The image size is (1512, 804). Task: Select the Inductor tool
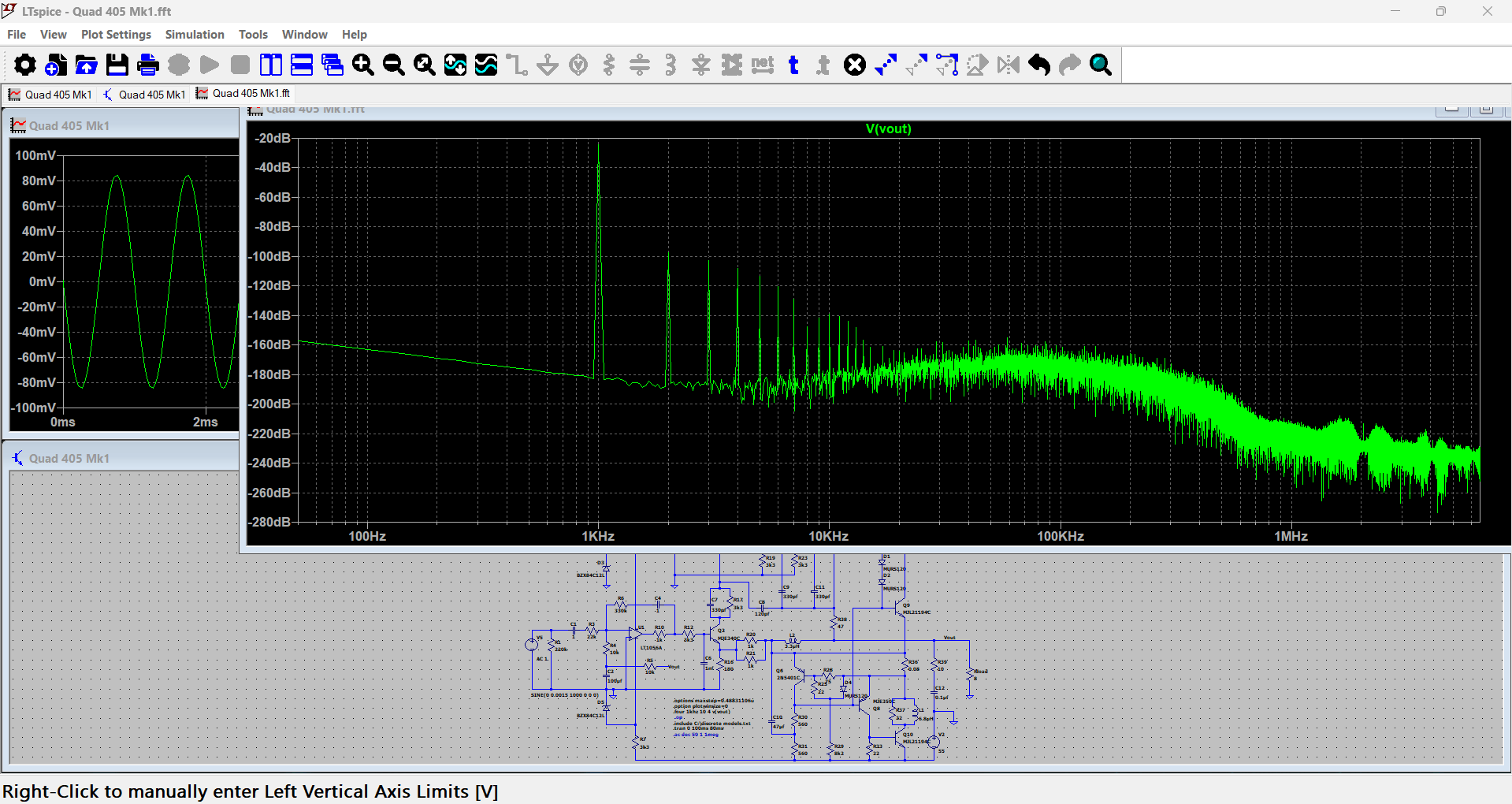tap(671, 65)
